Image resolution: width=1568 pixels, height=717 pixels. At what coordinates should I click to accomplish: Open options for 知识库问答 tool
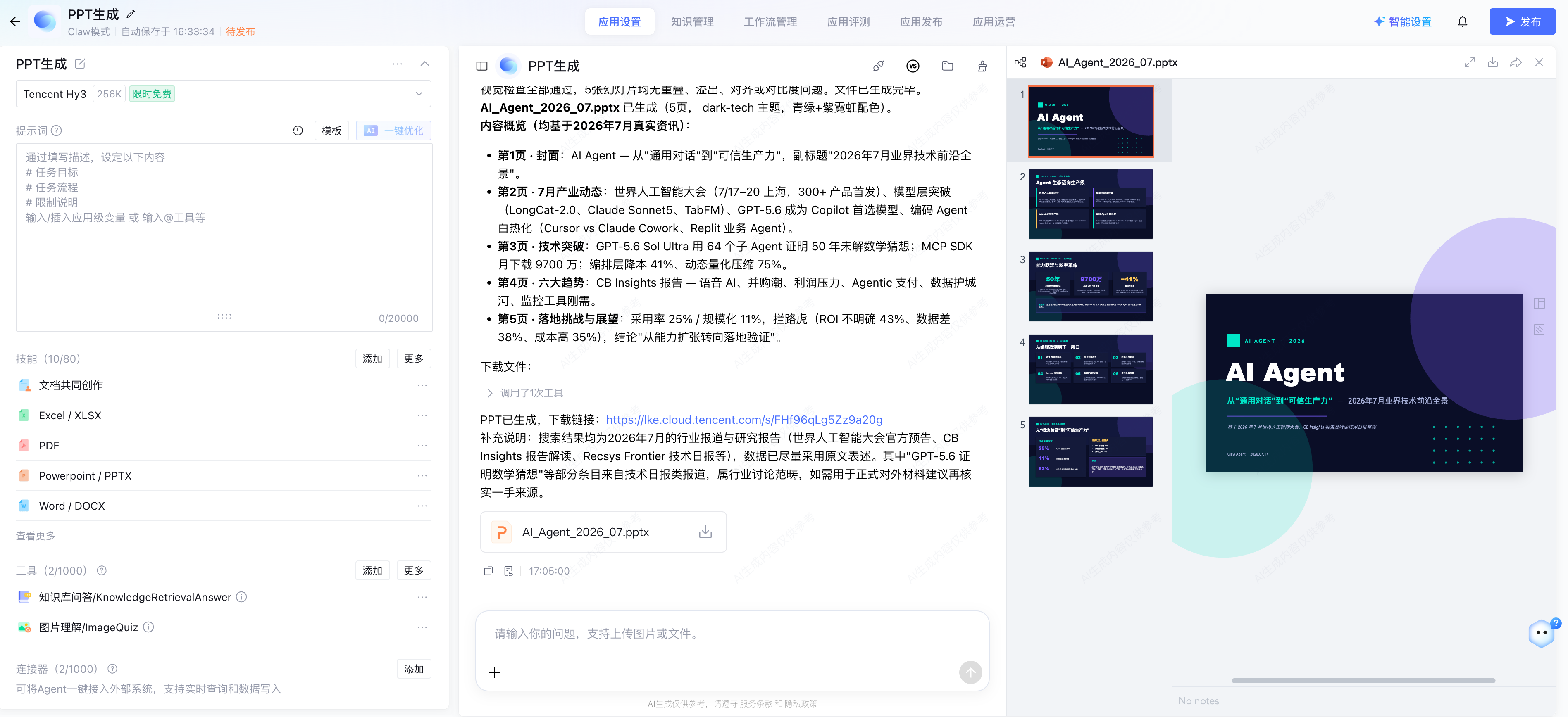coord(422,597)
